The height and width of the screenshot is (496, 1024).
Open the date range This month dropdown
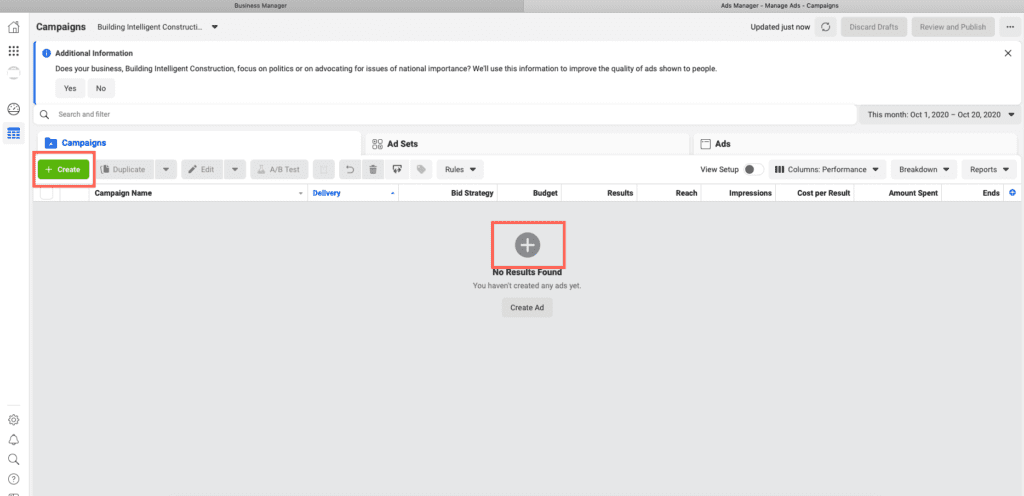pos(940,114)
